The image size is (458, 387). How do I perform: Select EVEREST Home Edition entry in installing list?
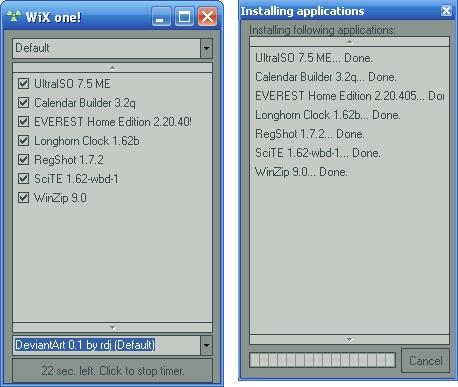[x=349, y=96]
